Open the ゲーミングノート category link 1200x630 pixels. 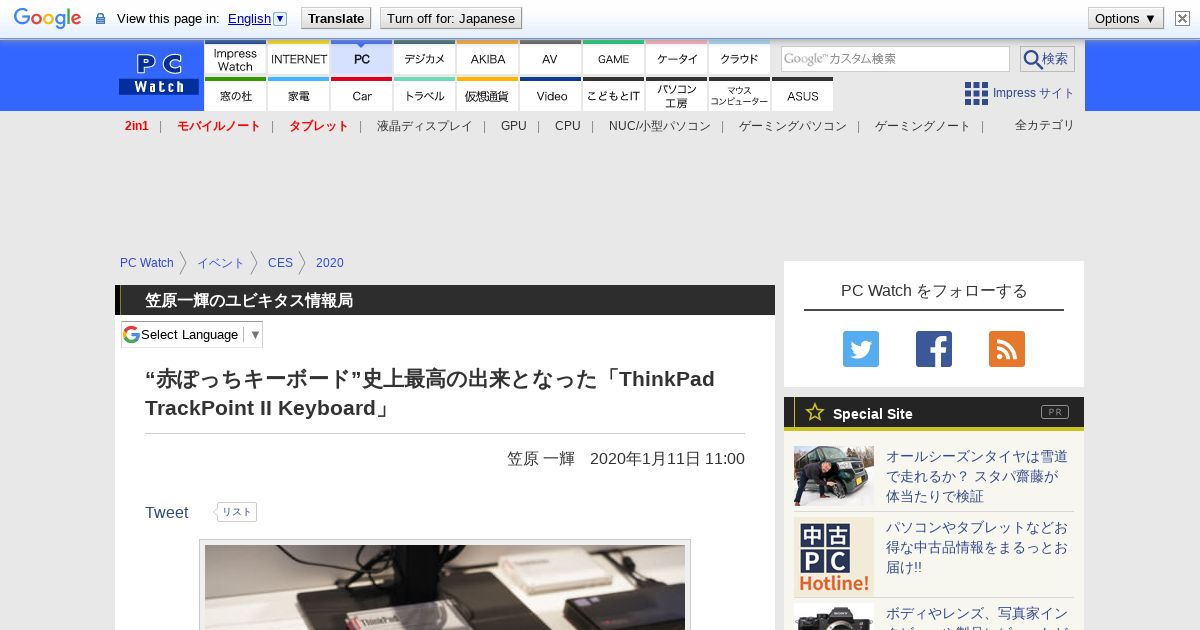tap(922, 126)
